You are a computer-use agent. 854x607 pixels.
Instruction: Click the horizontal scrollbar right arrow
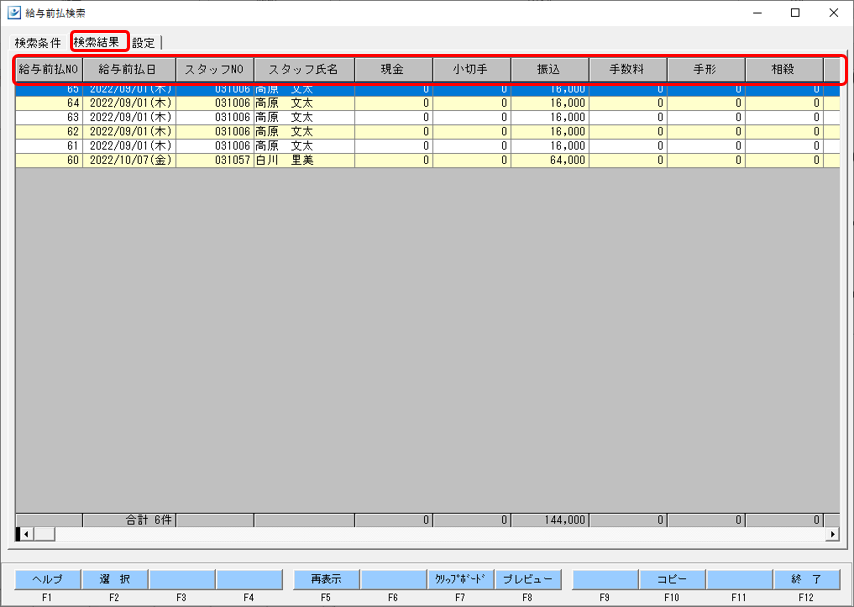(x=832, y=534)
